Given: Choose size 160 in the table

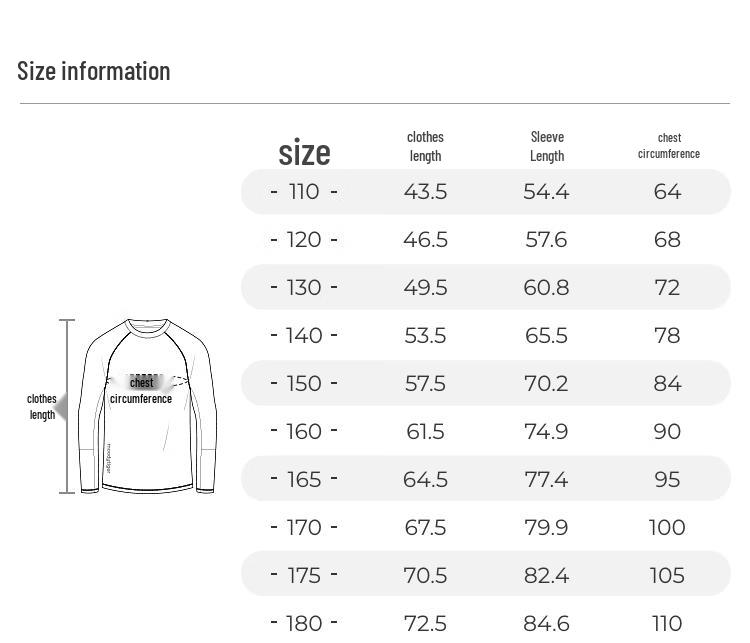Looking at the screenshot, I should (x=304, y=431).
